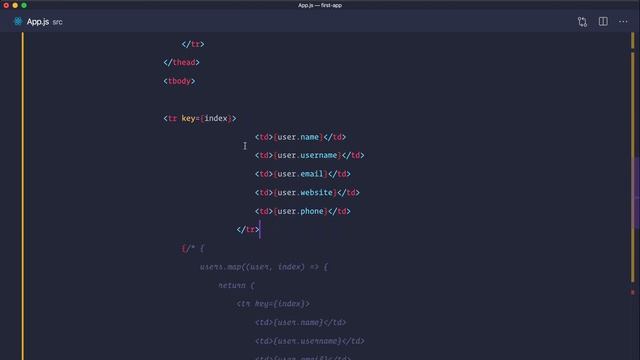Place cursor in <tr key={index}> line

[200, 118]
